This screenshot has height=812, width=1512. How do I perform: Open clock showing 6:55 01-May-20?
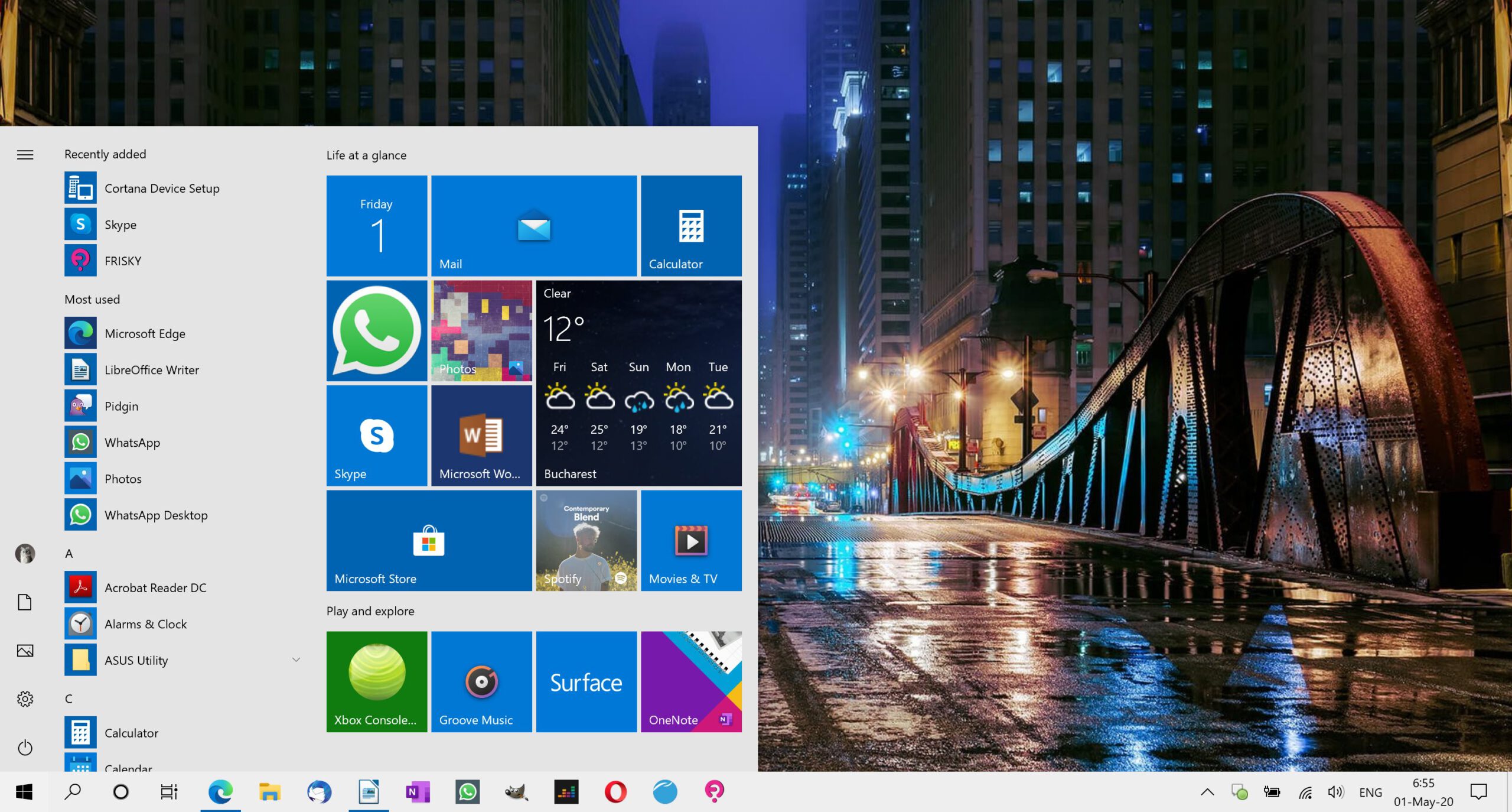pos(1423,792)
